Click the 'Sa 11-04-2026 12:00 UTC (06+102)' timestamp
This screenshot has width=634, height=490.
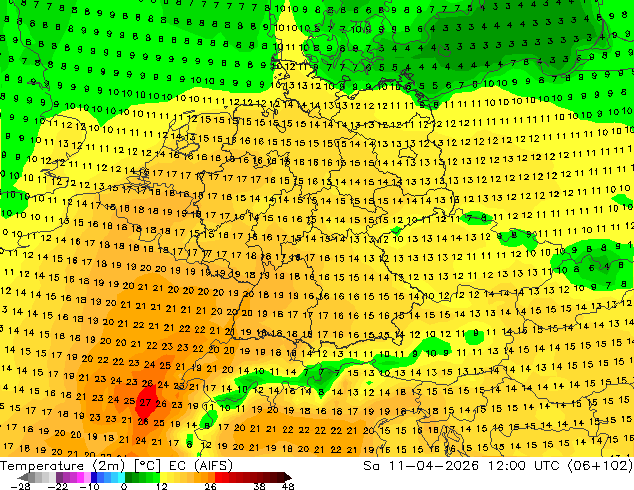point(498,466)
